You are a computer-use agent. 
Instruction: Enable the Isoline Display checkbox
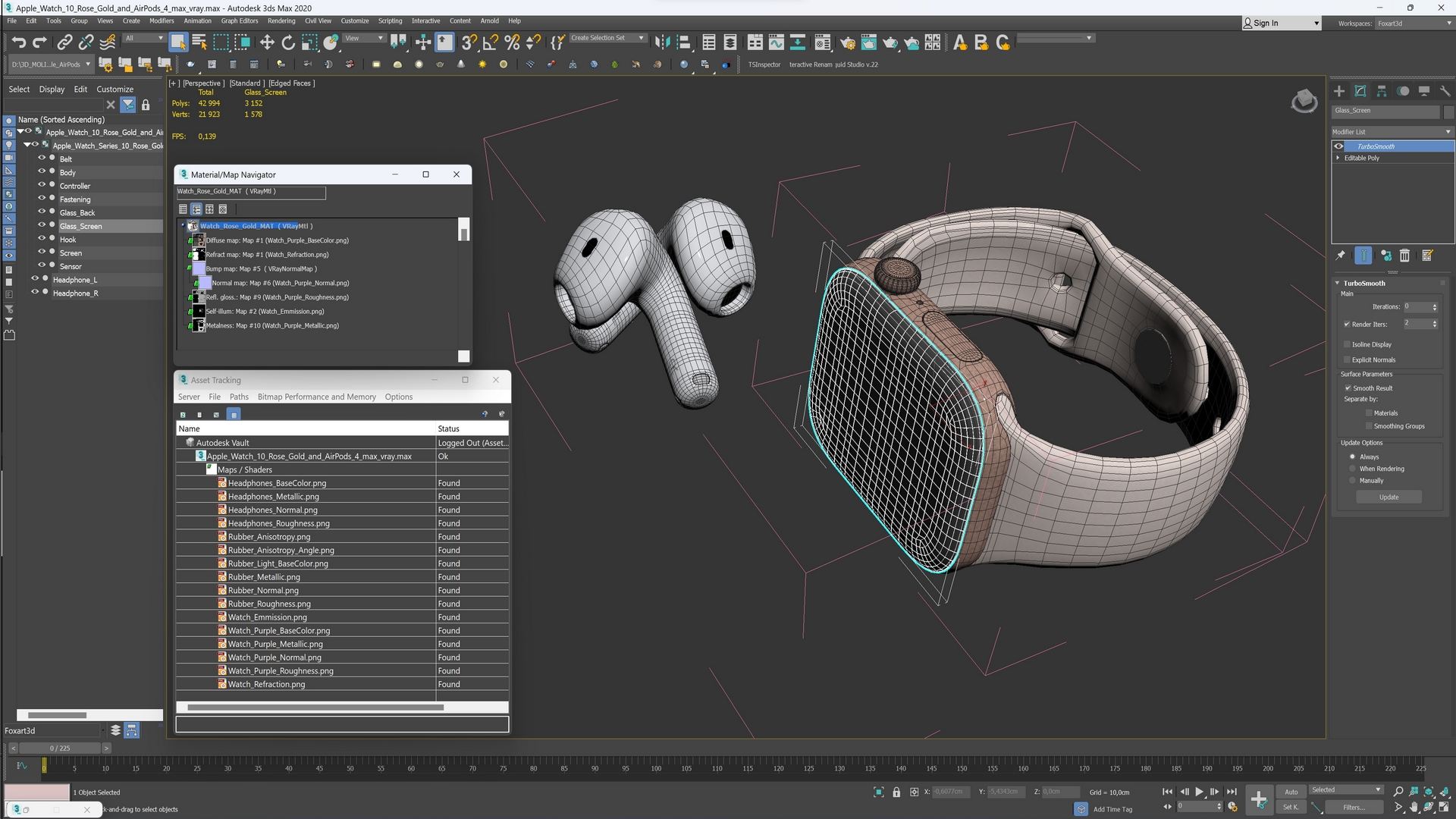tap(1348, 344)
